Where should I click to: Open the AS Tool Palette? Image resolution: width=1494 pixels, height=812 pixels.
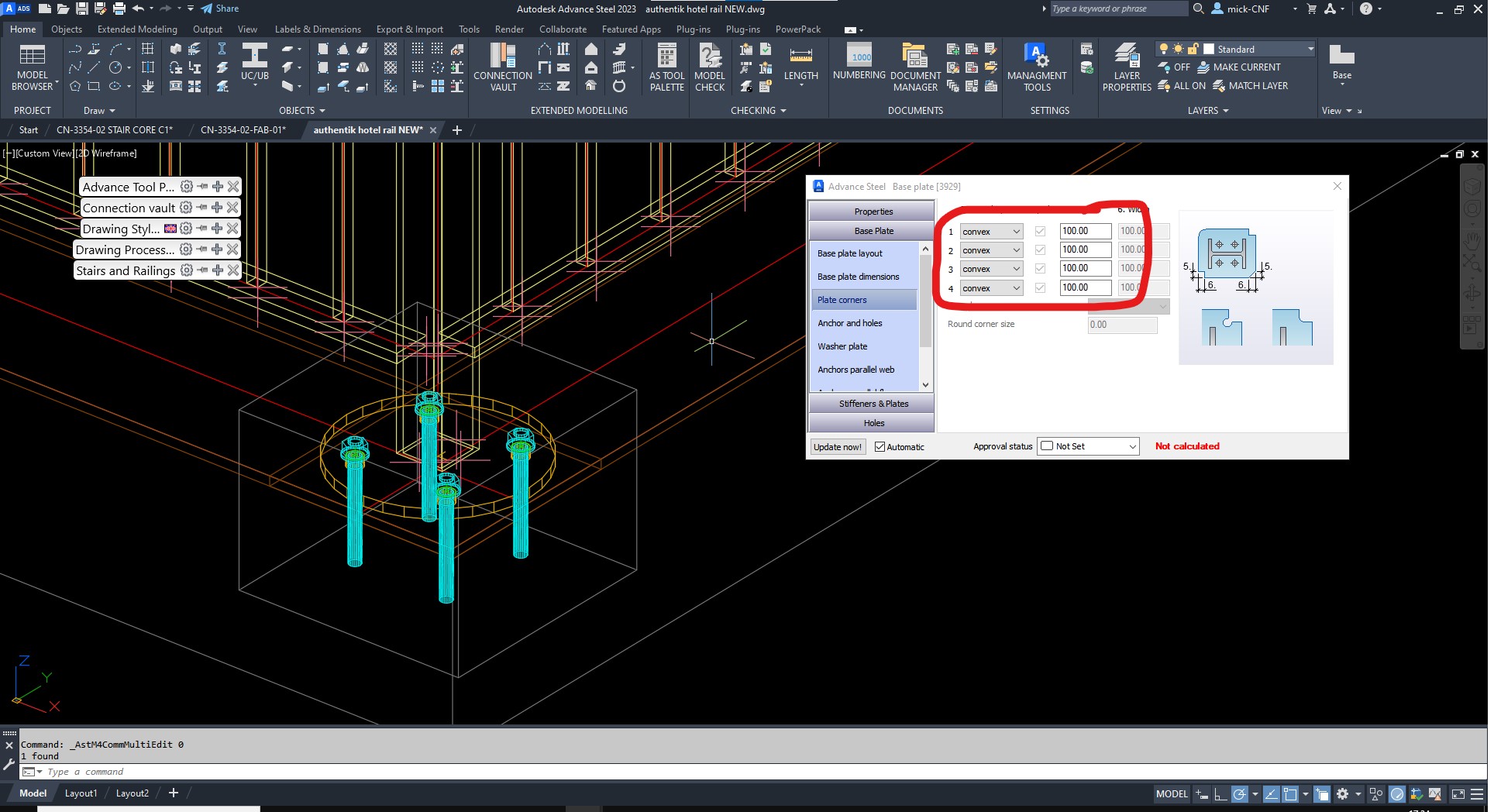click(666, 67)
